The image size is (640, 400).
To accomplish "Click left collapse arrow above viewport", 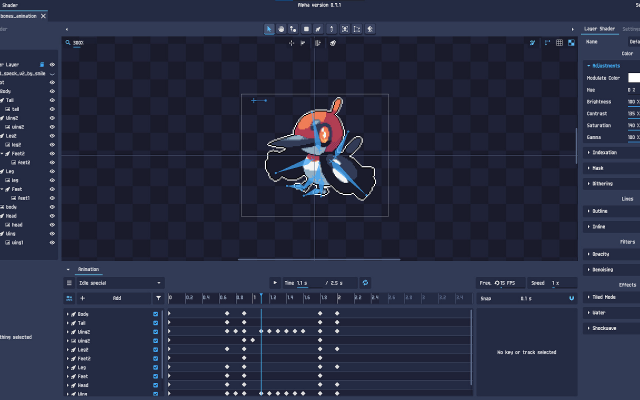I will tap(67, 29).
